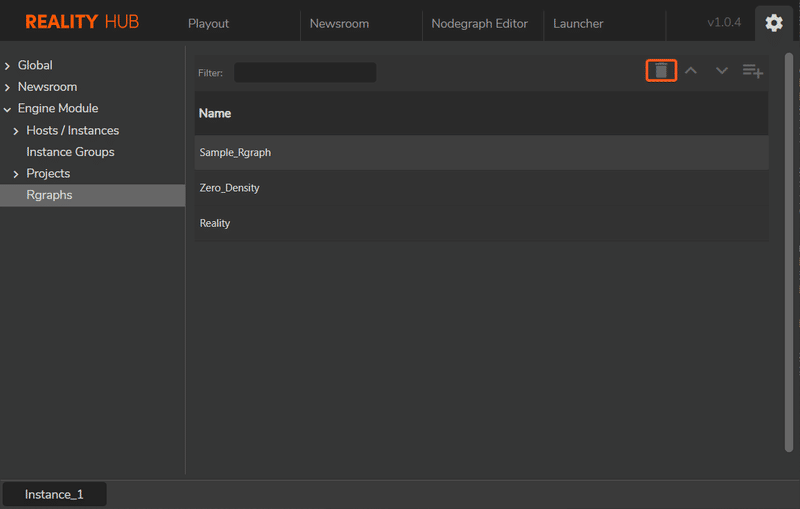Focus the Filter input field
The image size is (800, 509).
tap(305, 72)
